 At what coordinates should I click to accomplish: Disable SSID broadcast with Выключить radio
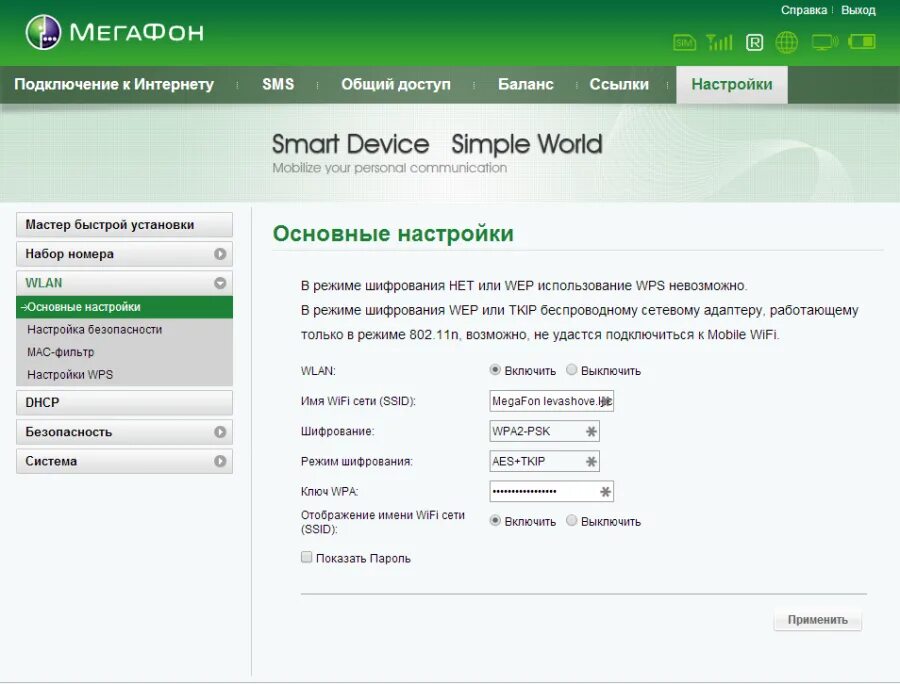click(x=571, y=520)
